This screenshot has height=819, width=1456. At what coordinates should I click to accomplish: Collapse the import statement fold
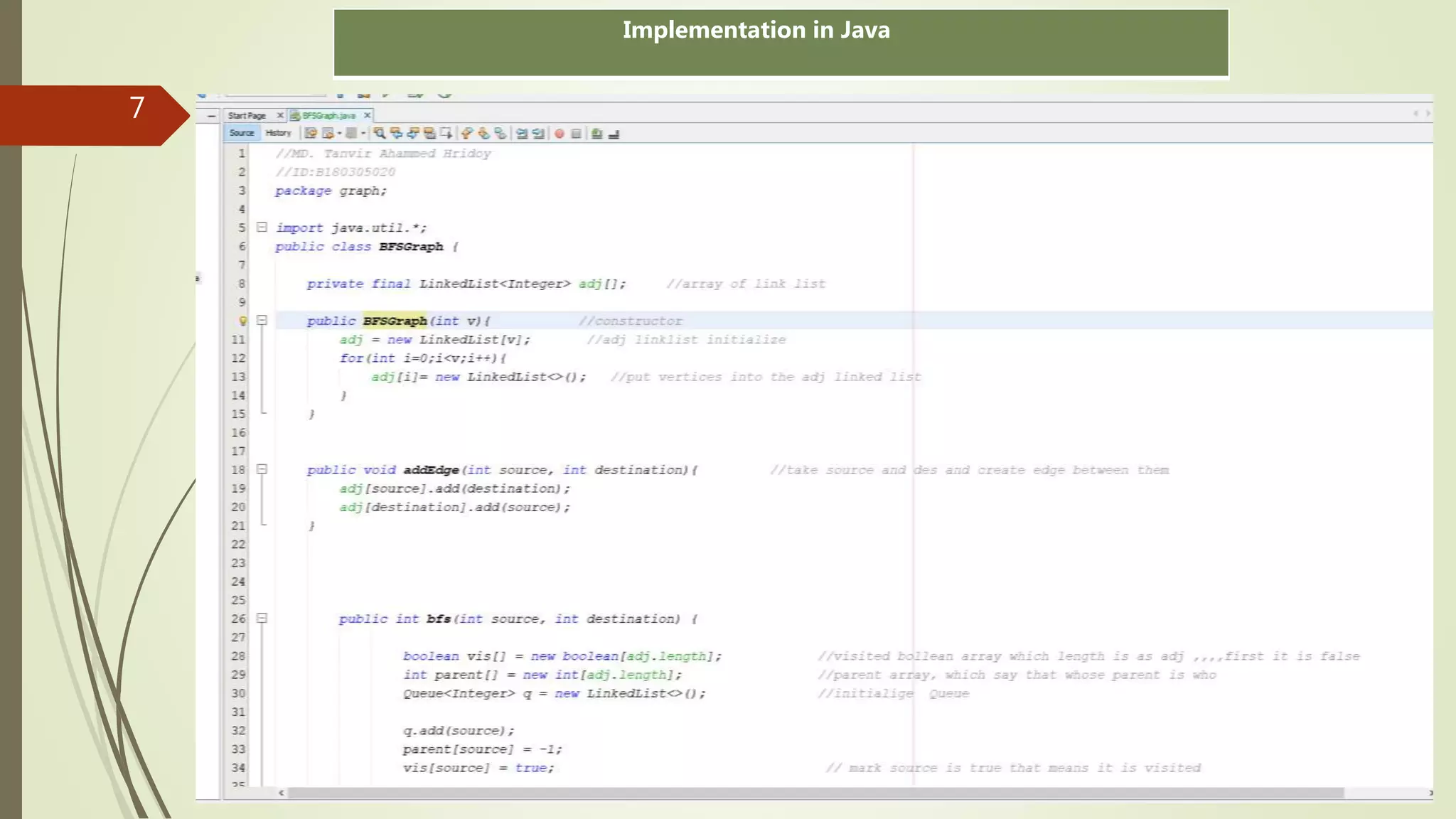point(262,227)
